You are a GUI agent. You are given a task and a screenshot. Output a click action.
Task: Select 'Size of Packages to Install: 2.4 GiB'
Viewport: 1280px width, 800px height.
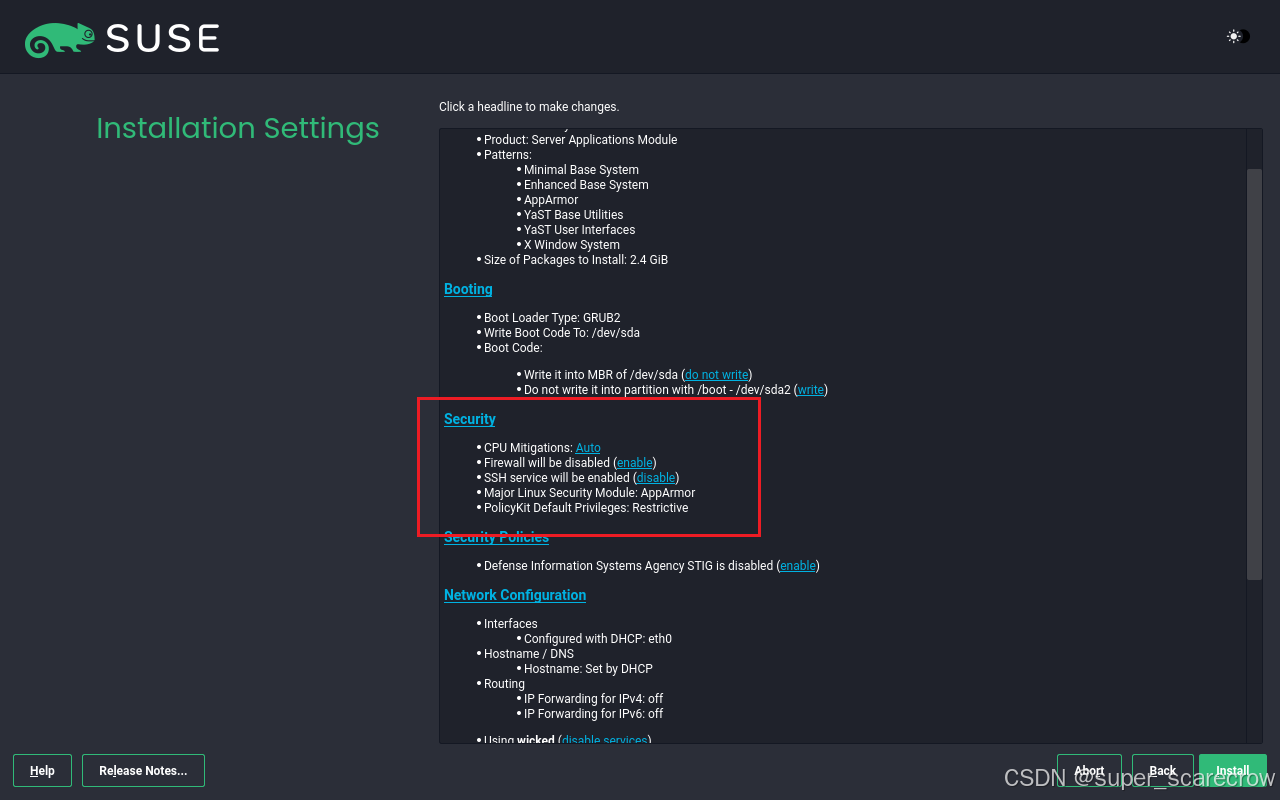click(x=576, y=260)
